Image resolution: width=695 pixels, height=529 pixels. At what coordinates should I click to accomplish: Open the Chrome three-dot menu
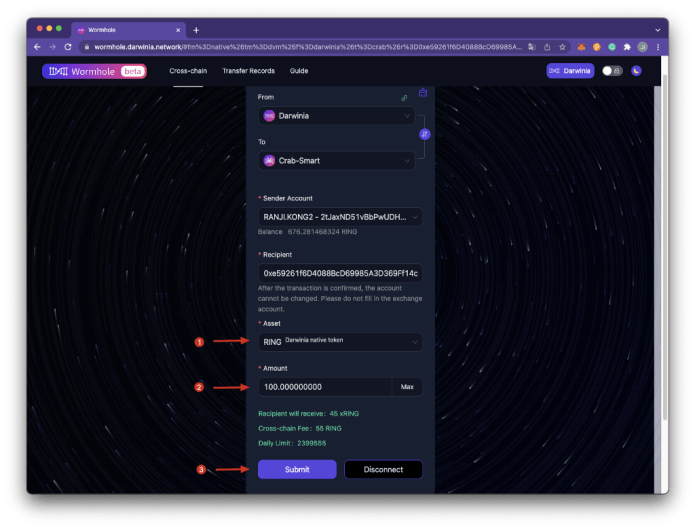point(658,47)
